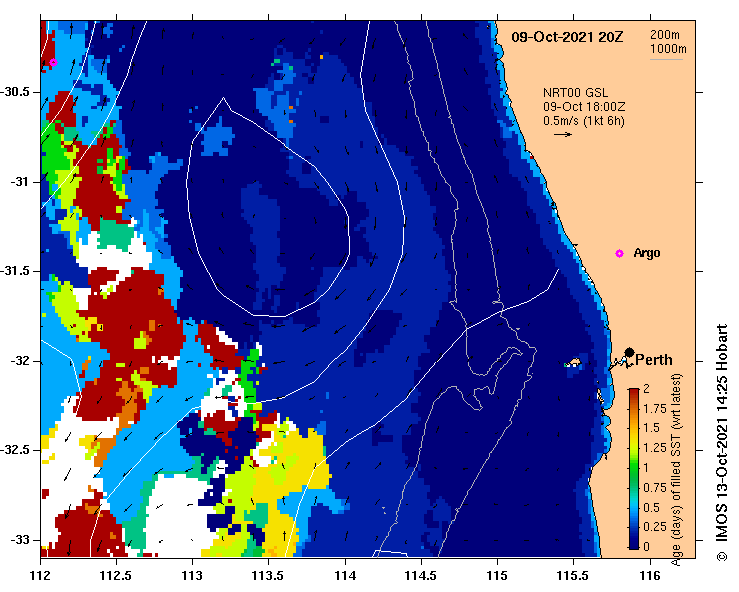Image resolution: width=739 pixels, height=592 pixels.
Task: Click the IMOS copyright timestamp text
Action: [x=722, y=442]
